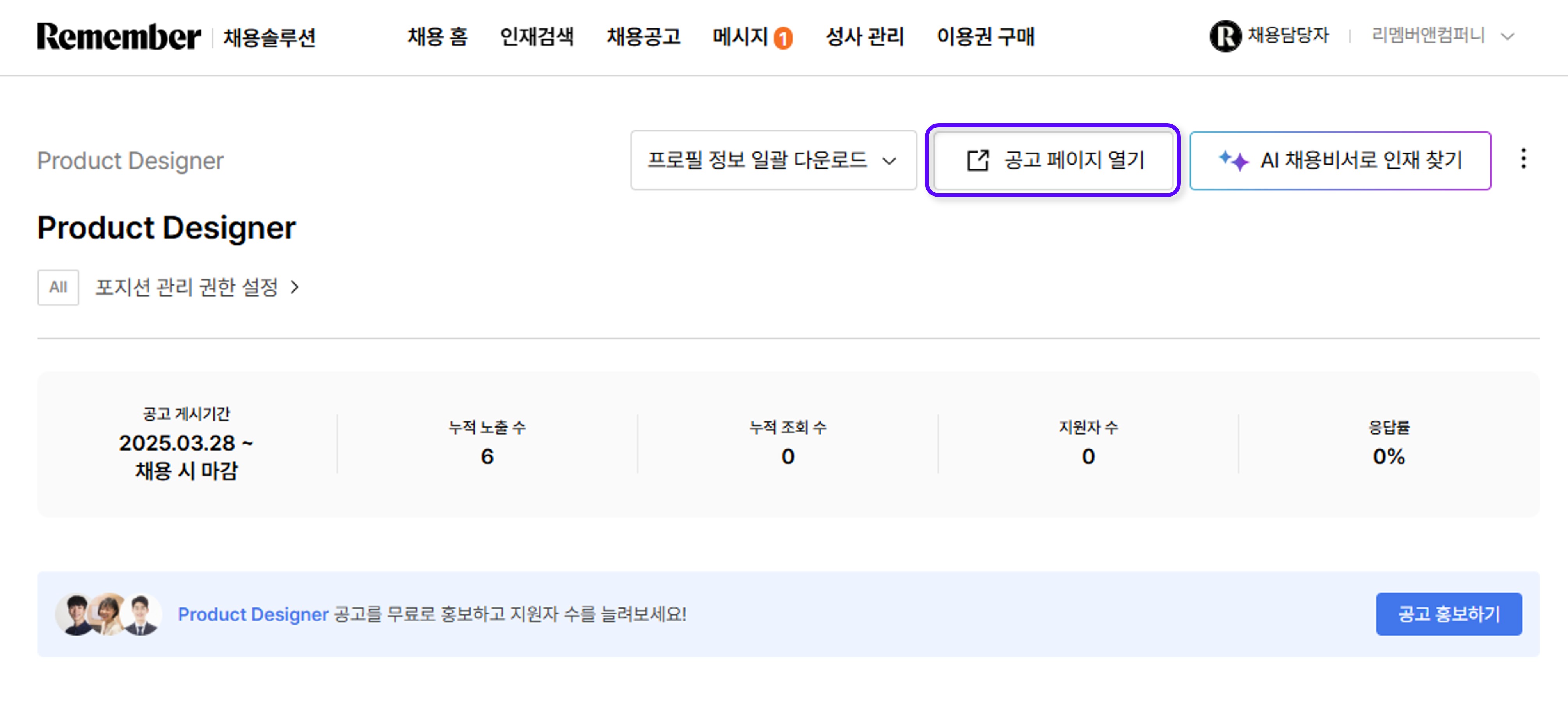Click the 공고 홍보하기 button
This screenshot has width=1568, height=712.
point(1449,613)
